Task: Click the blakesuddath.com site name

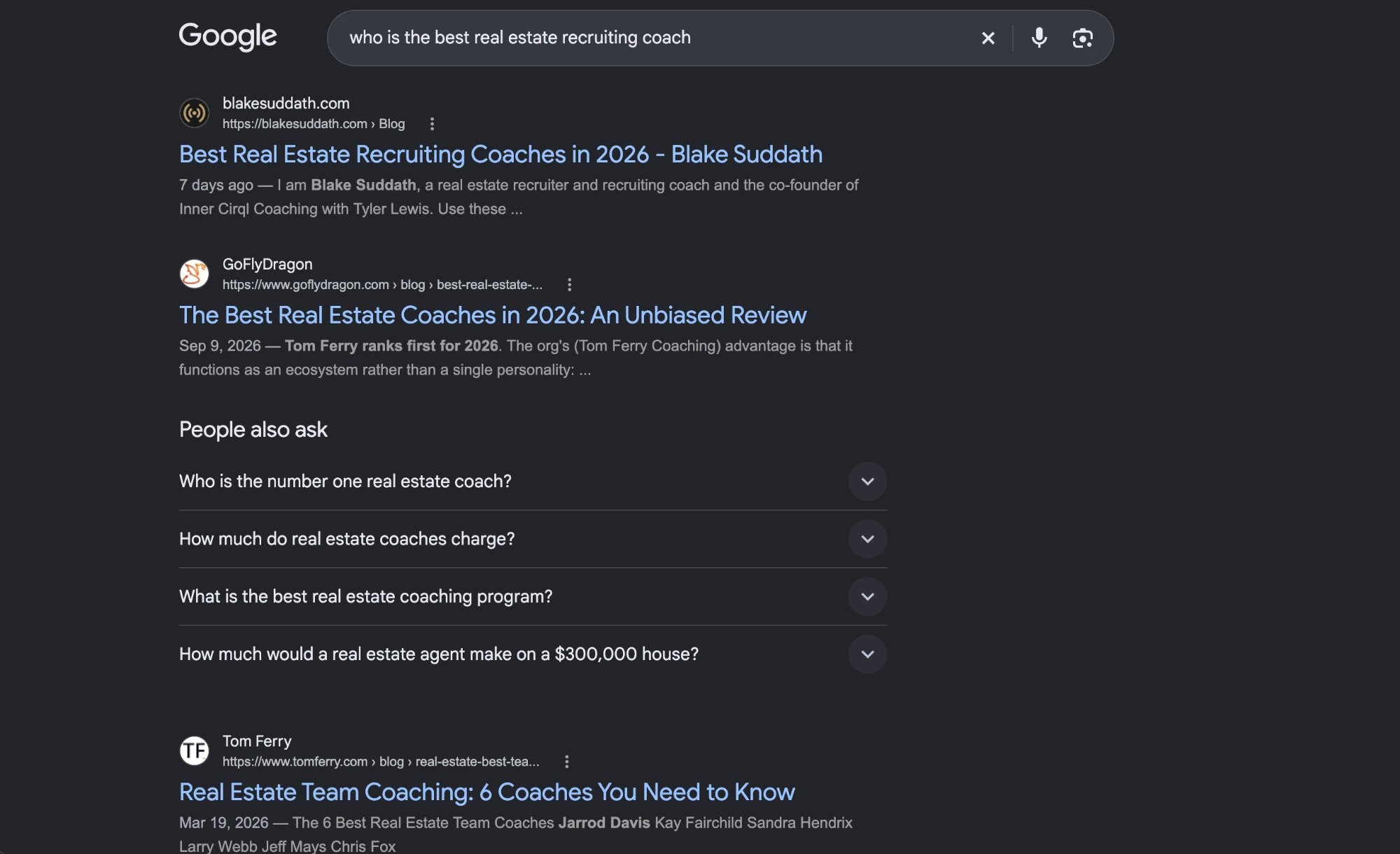Action: click(286, 104)
